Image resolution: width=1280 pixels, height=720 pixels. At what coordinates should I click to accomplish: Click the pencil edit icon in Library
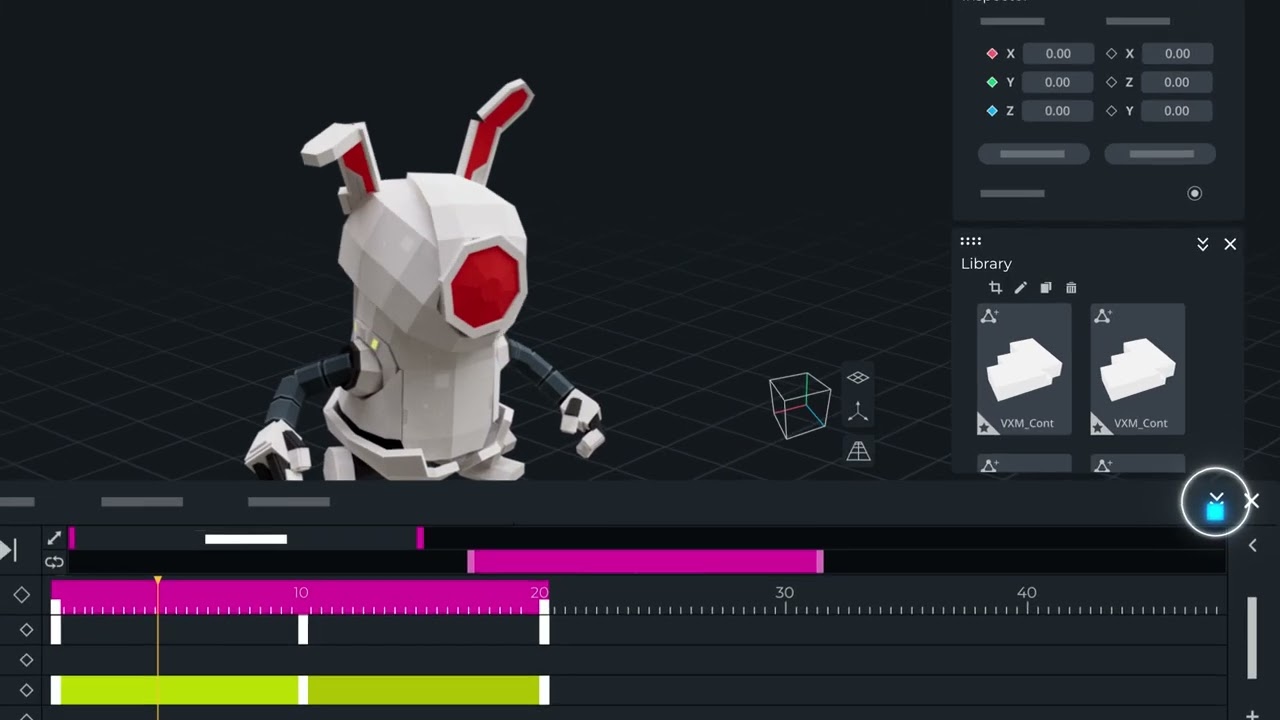pos(1020,288)
